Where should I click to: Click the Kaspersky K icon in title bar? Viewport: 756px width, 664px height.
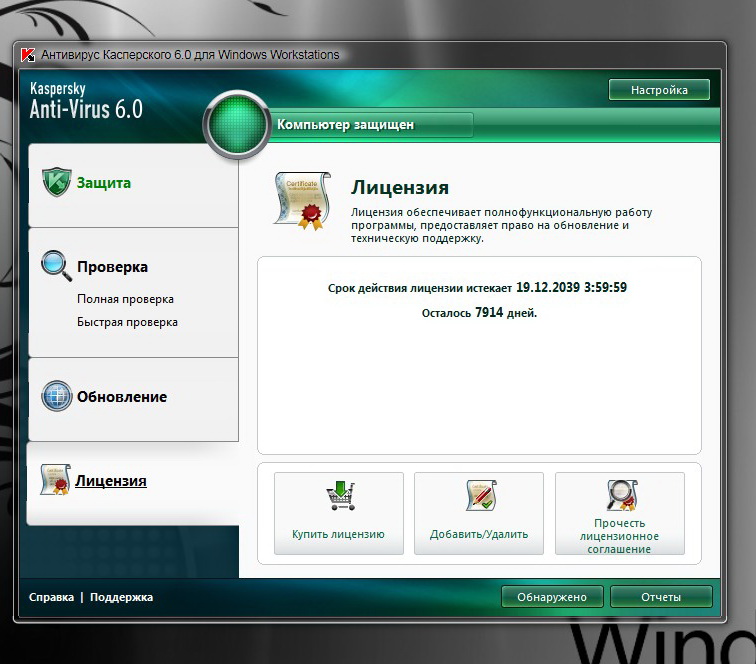pos(28,55)
